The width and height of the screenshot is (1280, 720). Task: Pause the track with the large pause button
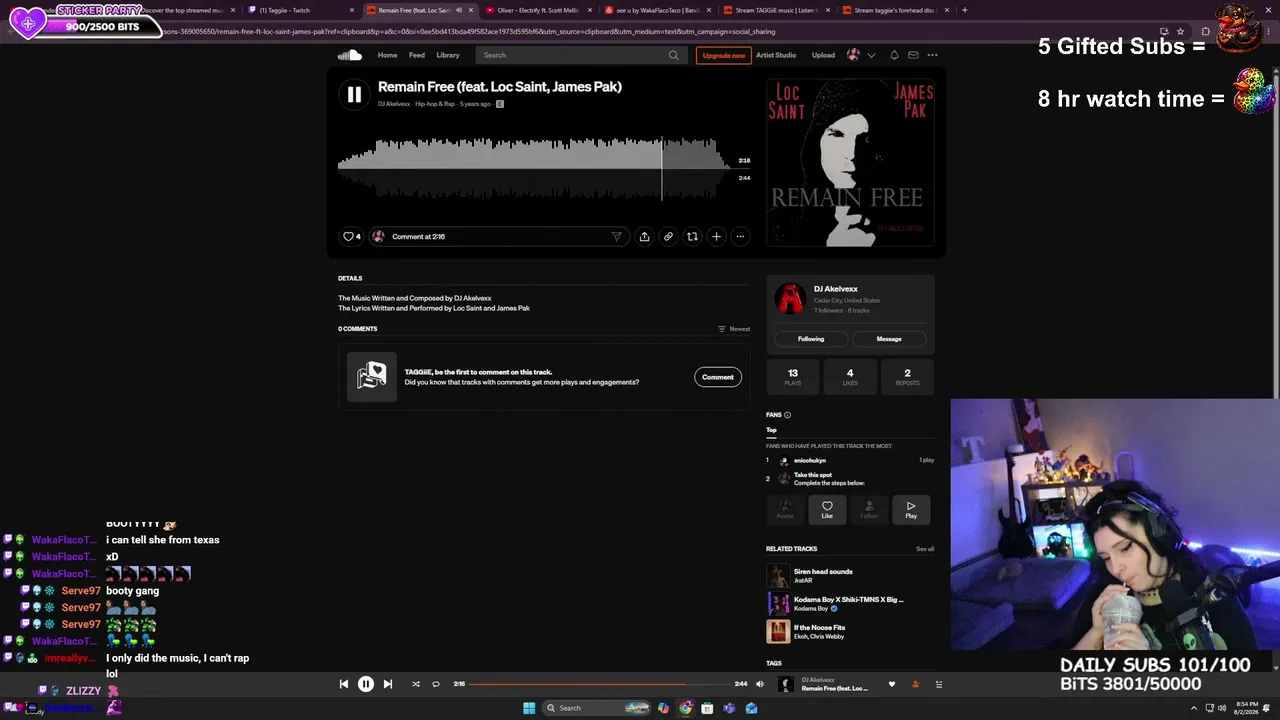[x=354, y=94]
